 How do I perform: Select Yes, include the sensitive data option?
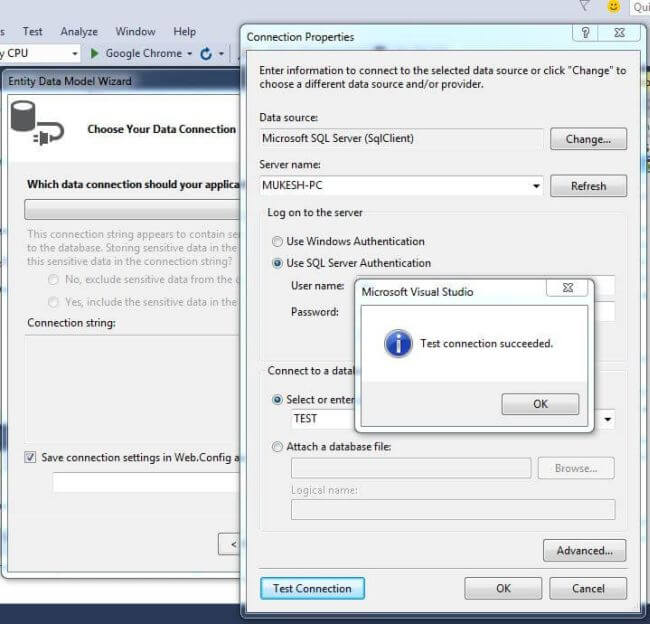click(53, 302)
